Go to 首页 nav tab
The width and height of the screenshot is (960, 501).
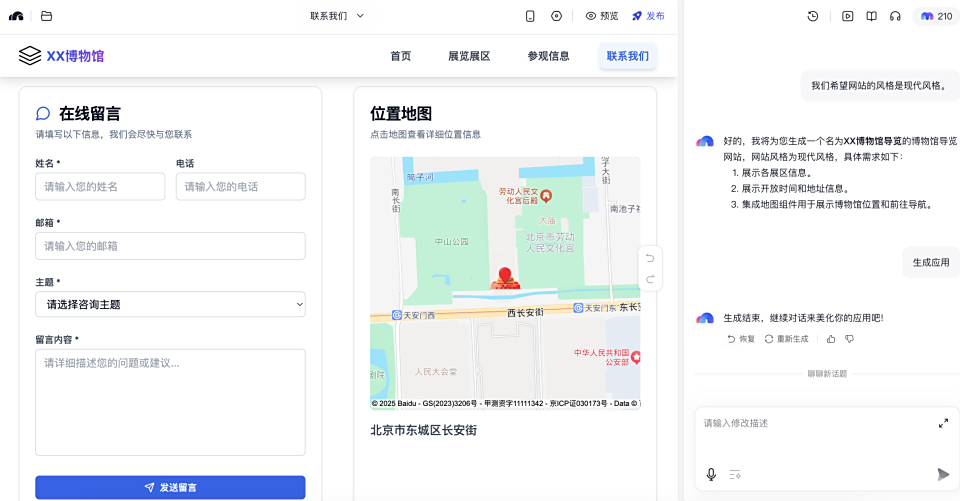pyautogui.click(x=400, y=56)
